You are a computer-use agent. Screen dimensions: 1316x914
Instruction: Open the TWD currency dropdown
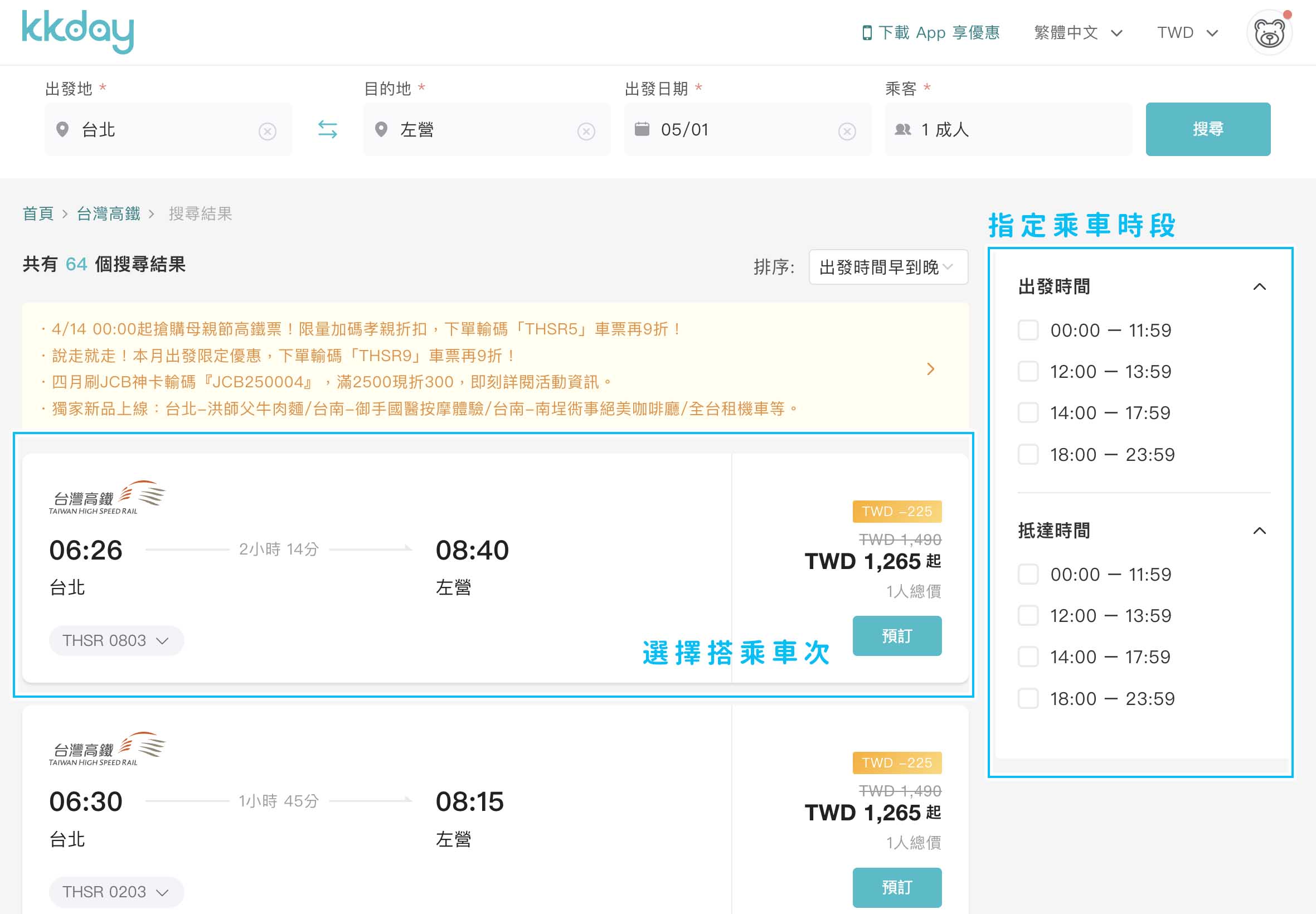(x=1187, y=33)
